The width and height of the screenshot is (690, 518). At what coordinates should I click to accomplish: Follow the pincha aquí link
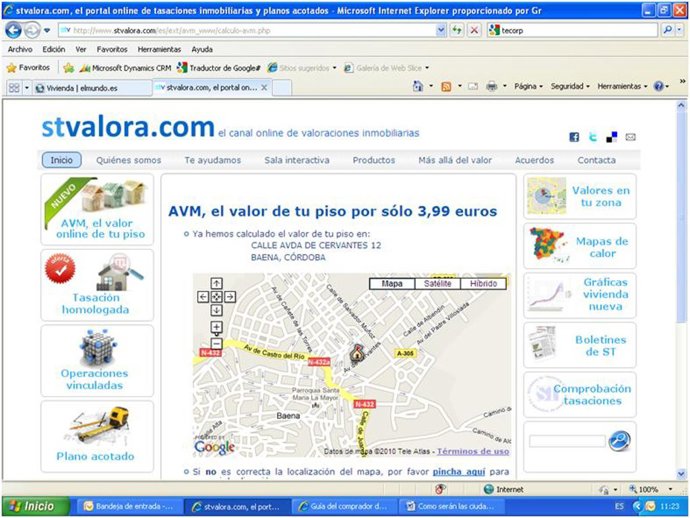point(459,472)
